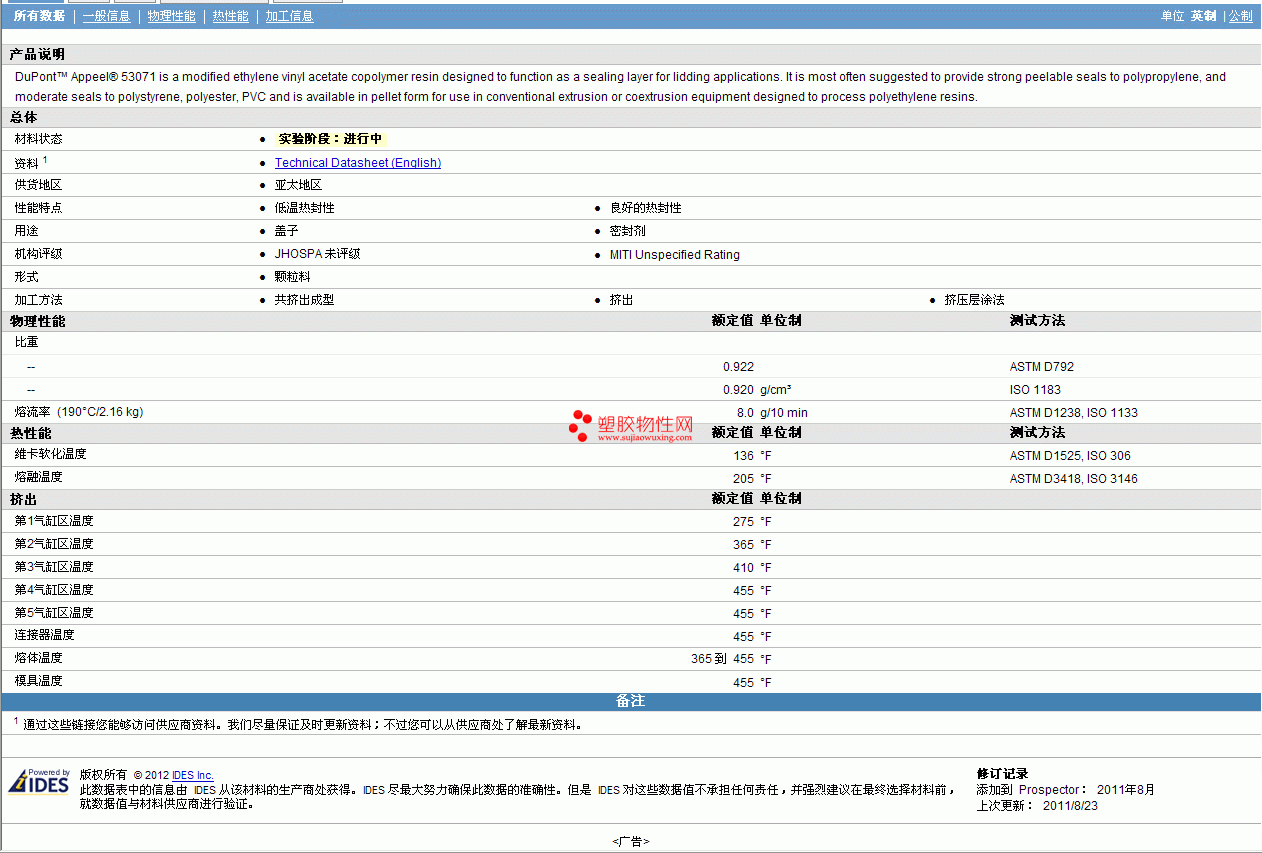Follow the IDES Inc. copyright link
This screenshot has width=1262, height=853.
[193, 775]
